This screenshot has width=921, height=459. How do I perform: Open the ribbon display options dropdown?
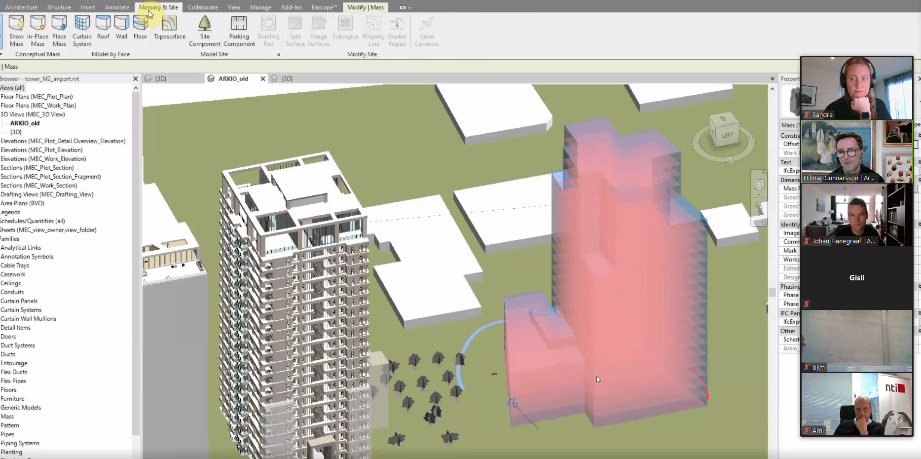pos(405,8)
